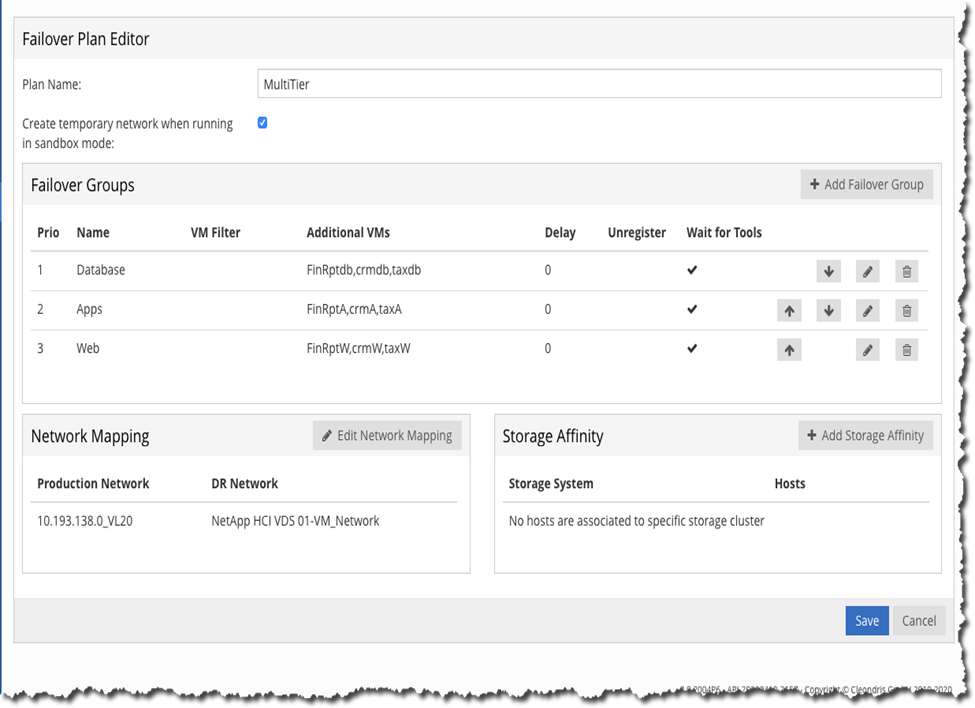
Task: Move Web group up in priority
Action: (x=789, y=350)
